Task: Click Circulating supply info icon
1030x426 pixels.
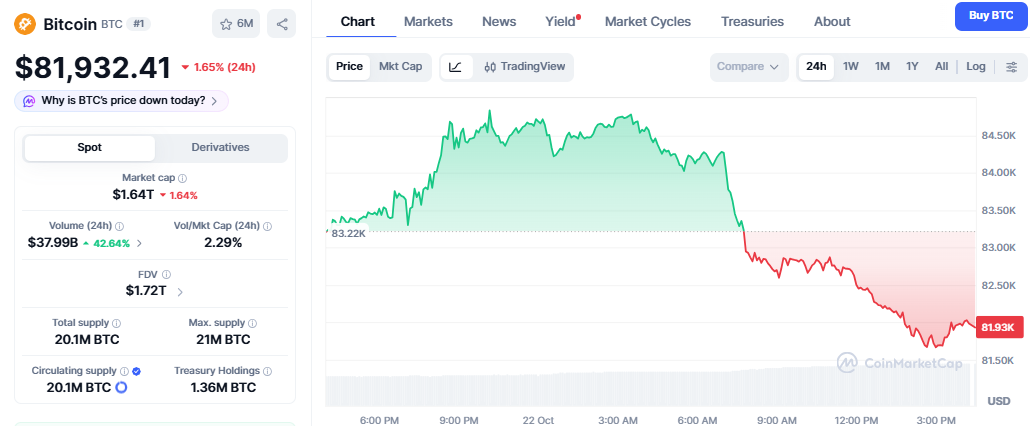Action: pos(124,371)
